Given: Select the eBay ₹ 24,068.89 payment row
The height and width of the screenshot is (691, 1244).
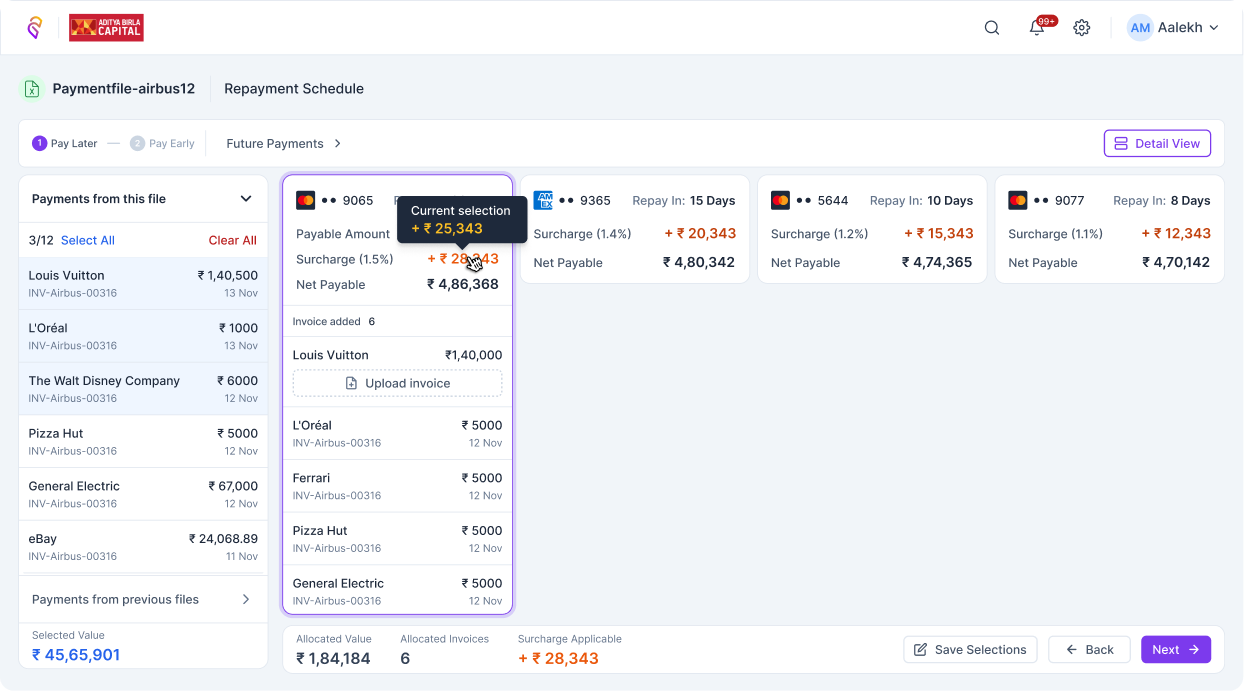Looking at the screenshot, I should (143, 547).
